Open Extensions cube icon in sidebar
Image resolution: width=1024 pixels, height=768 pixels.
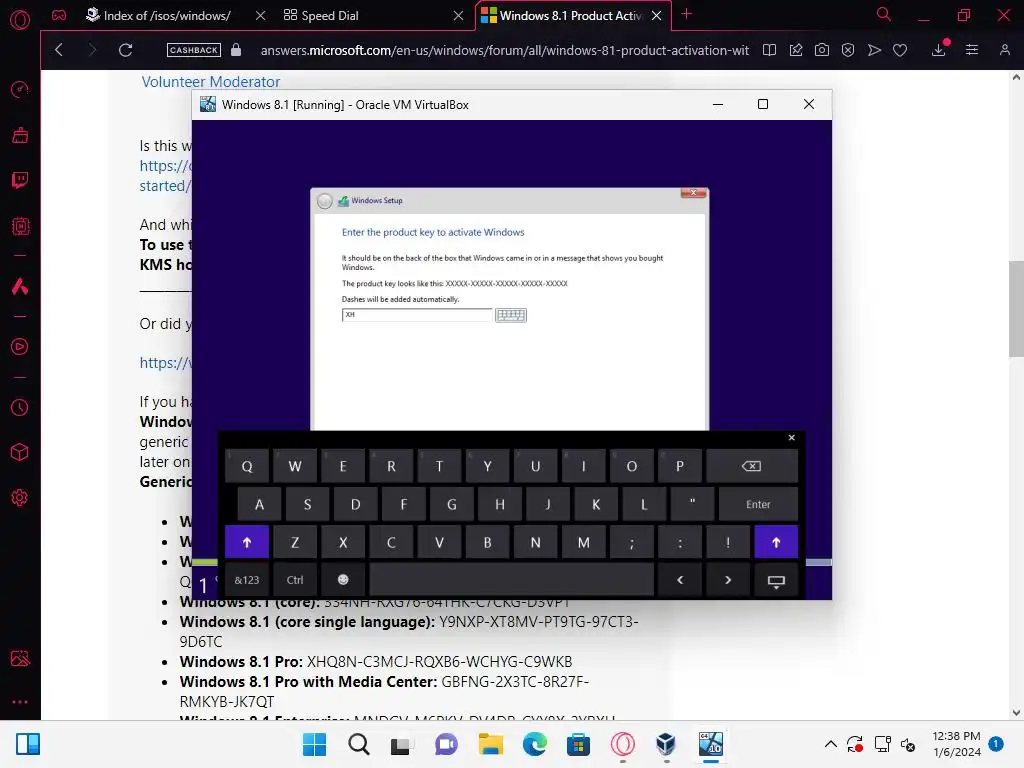pyautogui.click(x=20, y=452)
